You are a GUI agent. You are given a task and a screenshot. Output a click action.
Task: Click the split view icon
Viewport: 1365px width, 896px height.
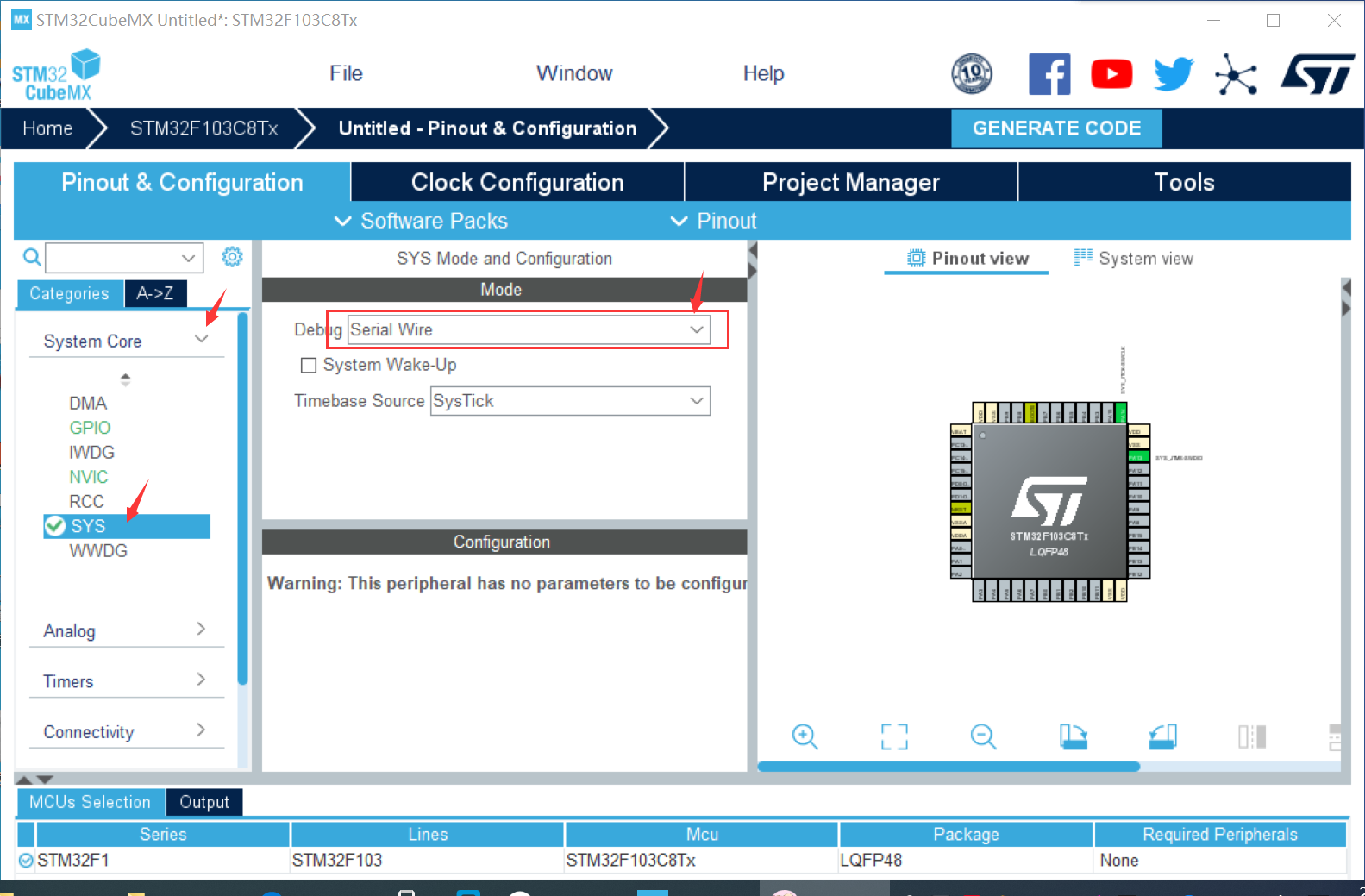1252,736
